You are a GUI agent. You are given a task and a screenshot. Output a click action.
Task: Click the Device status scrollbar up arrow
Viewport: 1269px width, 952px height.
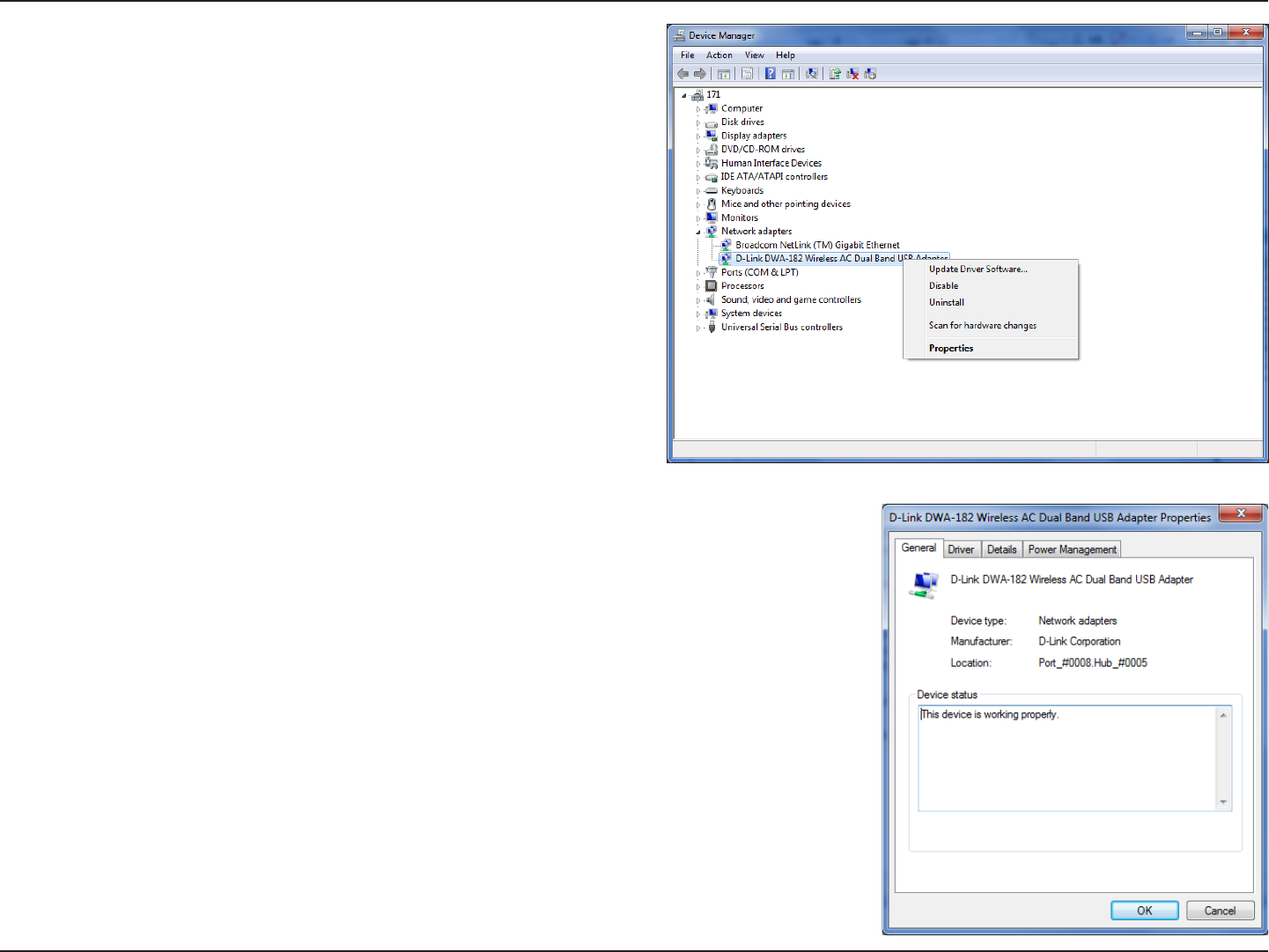point(1223,715)
